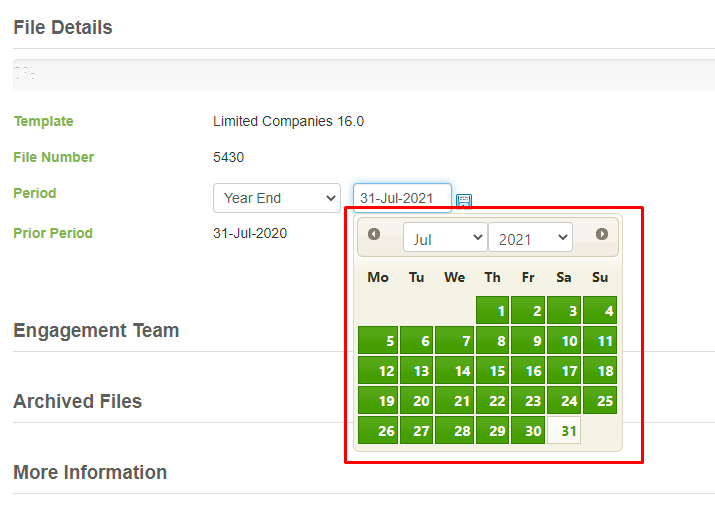The image size is (715, 530).
Task: Select day 11 in the calendar
Action: pos(600,340)
